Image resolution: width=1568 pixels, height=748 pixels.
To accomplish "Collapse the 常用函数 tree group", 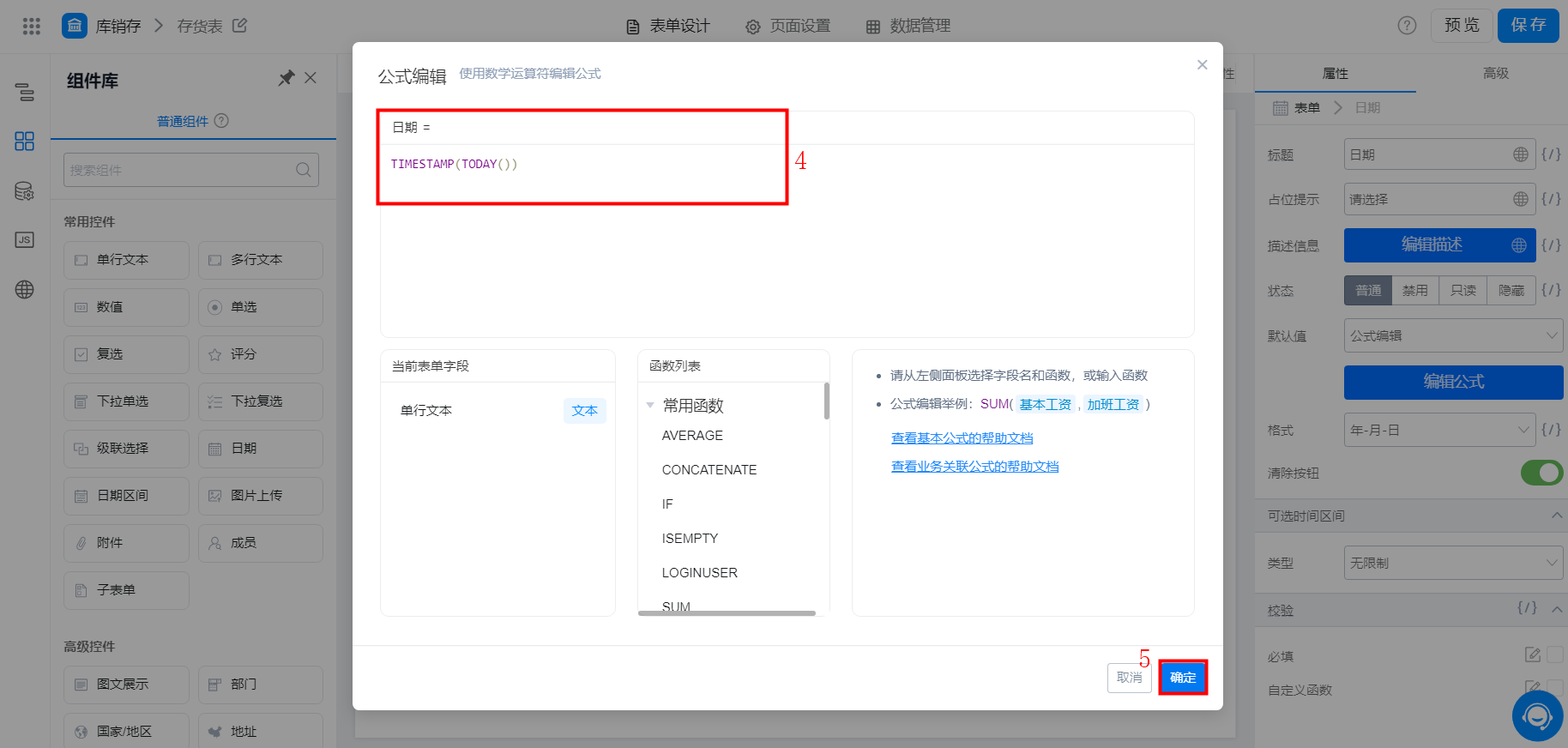I will (650, 405).
